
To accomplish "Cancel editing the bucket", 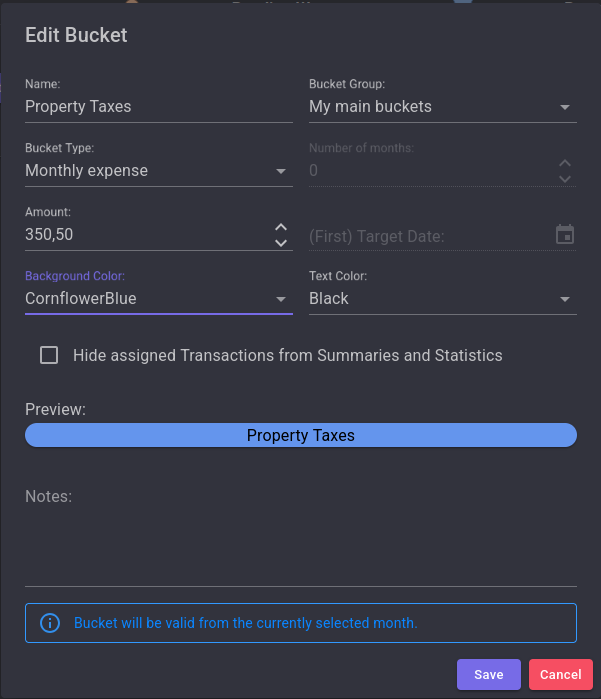I will [560, 675].
